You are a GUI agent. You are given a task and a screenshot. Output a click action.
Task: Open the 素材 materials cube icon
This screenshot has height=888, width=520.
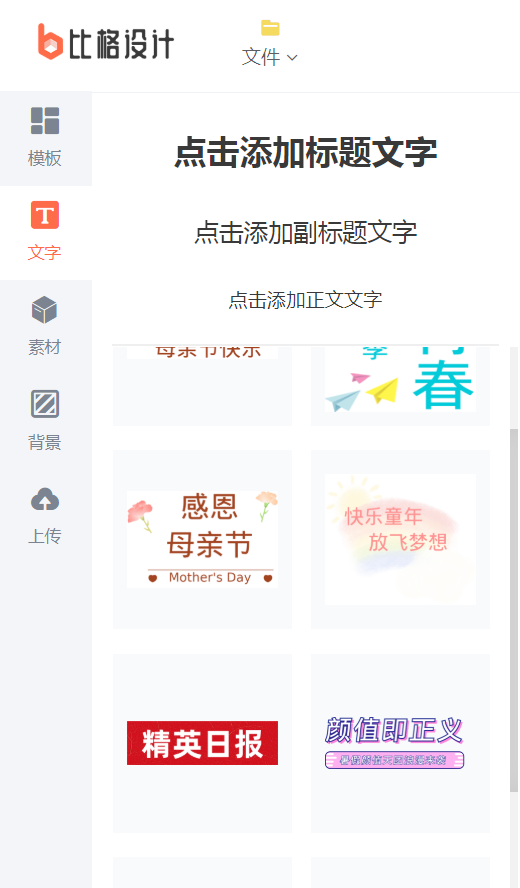point(45,309)
